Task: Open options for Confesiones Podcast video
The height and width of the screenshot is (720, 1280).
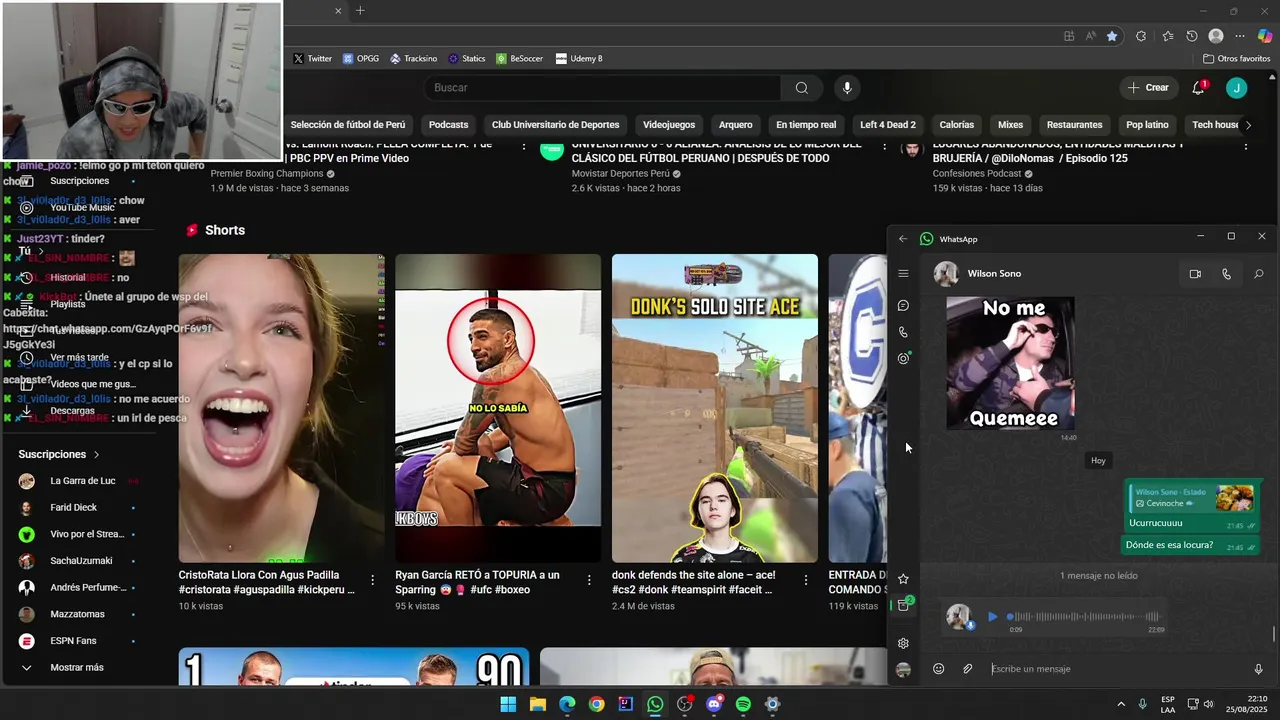Action: tap(1246, 147)
